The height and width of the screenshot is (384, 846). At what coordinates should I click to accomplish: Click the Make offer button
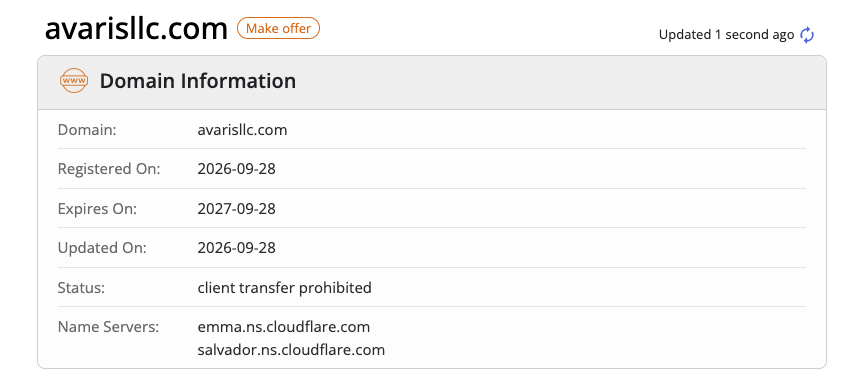278,28
